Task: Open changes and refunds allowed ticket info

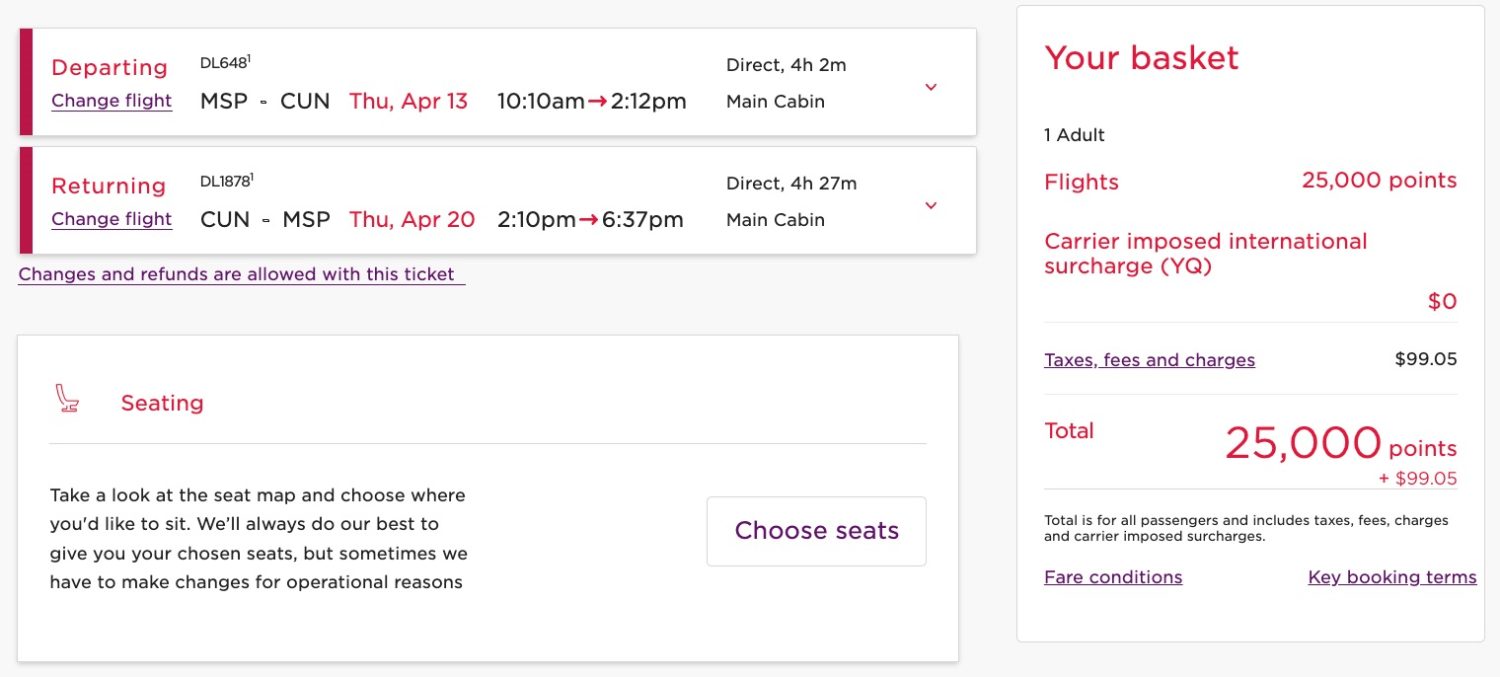Action: click(x=241, y=274)
